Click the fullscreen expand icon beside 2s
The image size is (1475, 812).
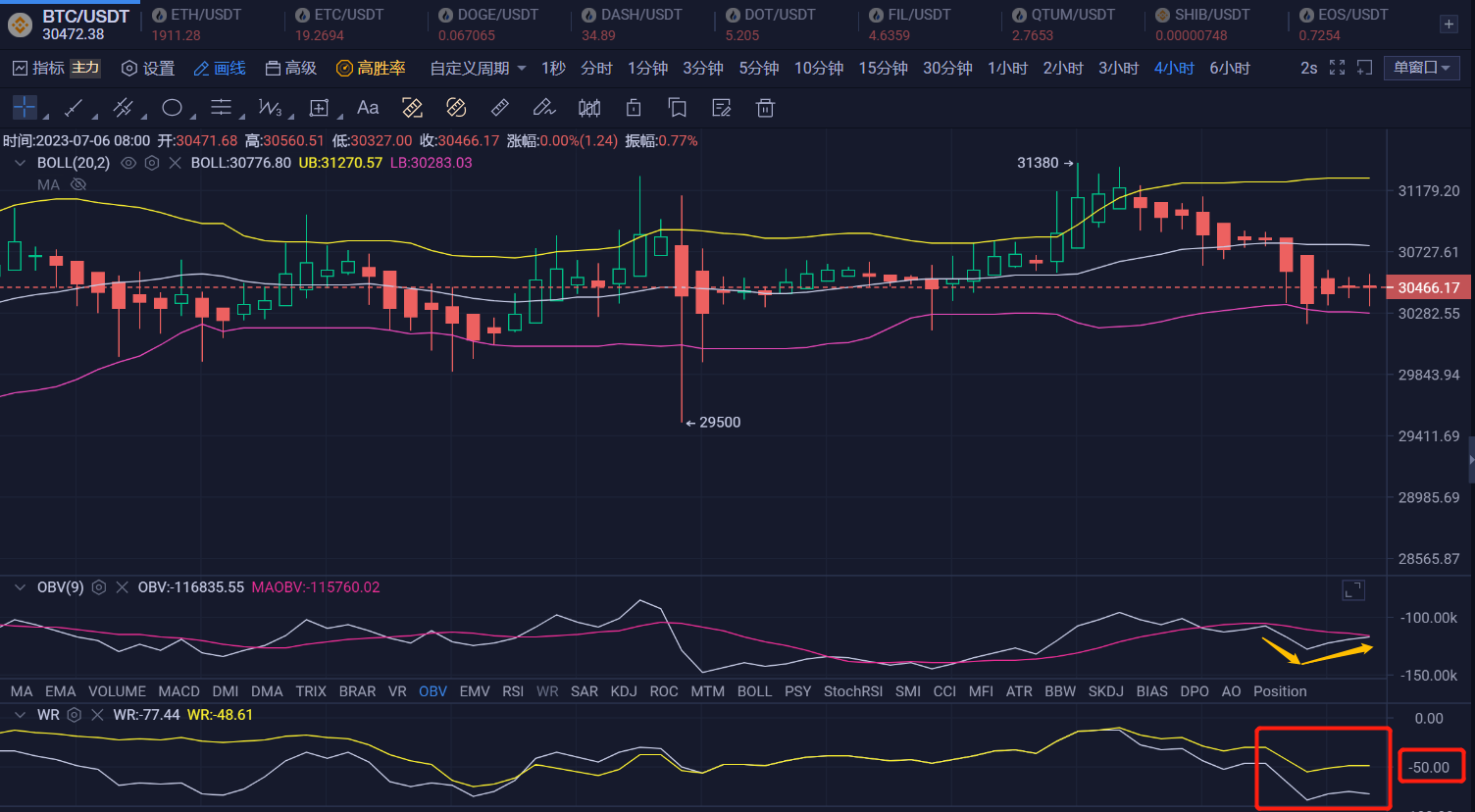coord(1337,68)
